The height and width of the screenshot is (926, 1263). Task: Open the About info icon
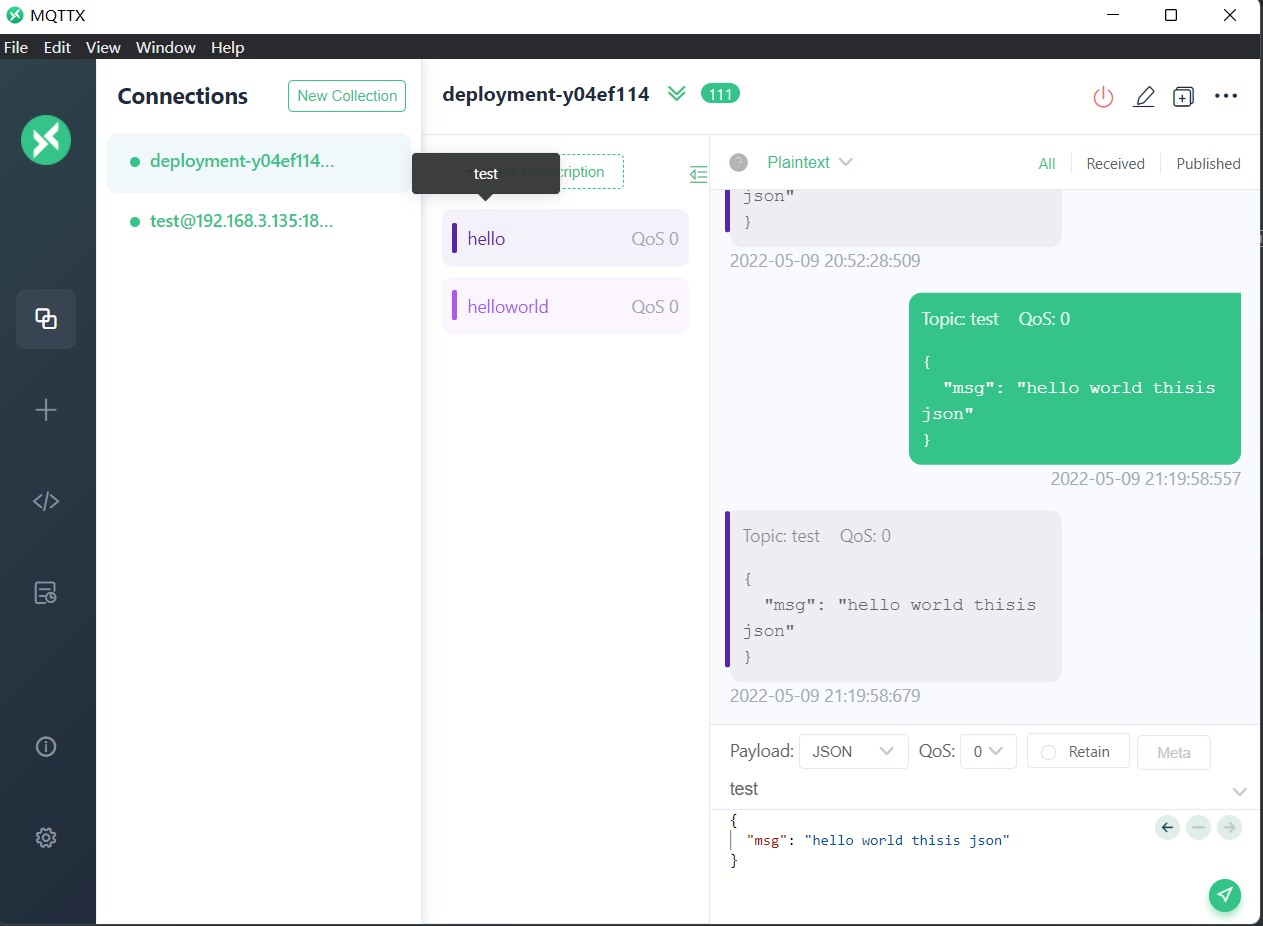pos(46,746)
